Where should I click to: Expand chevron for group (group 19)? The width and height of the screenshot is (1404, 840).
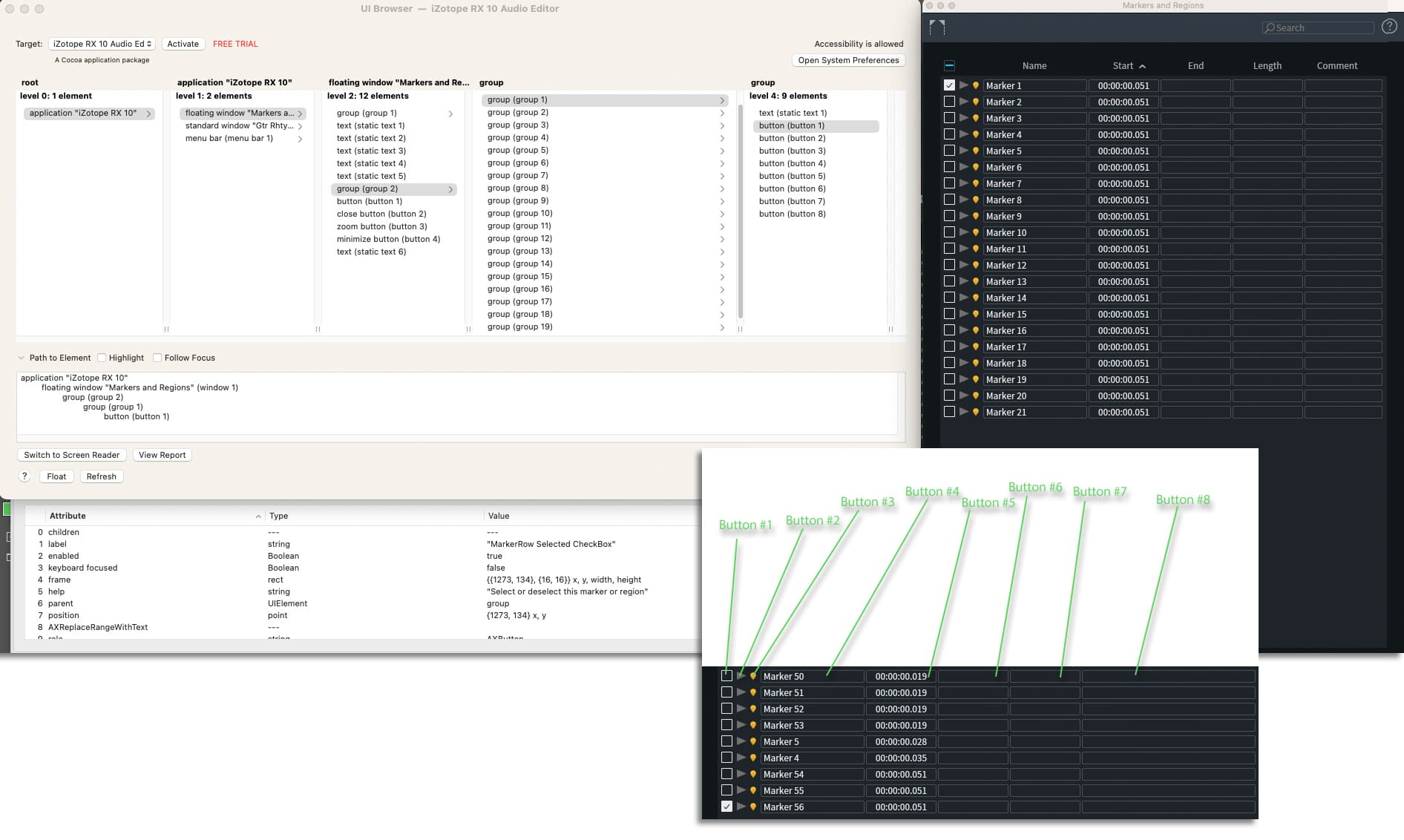tap(722, 327)
